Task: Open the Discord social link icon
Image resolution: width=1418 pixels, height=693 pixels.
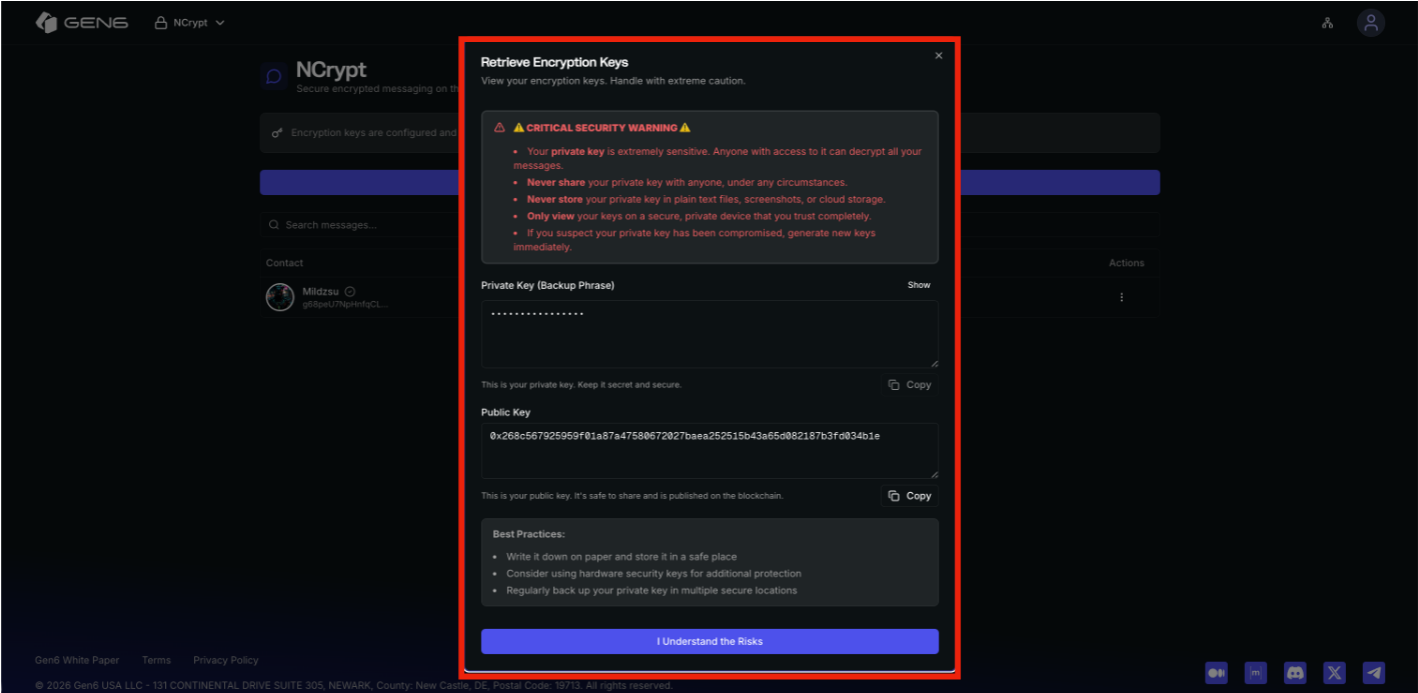Action: [x=1295, y=673]
